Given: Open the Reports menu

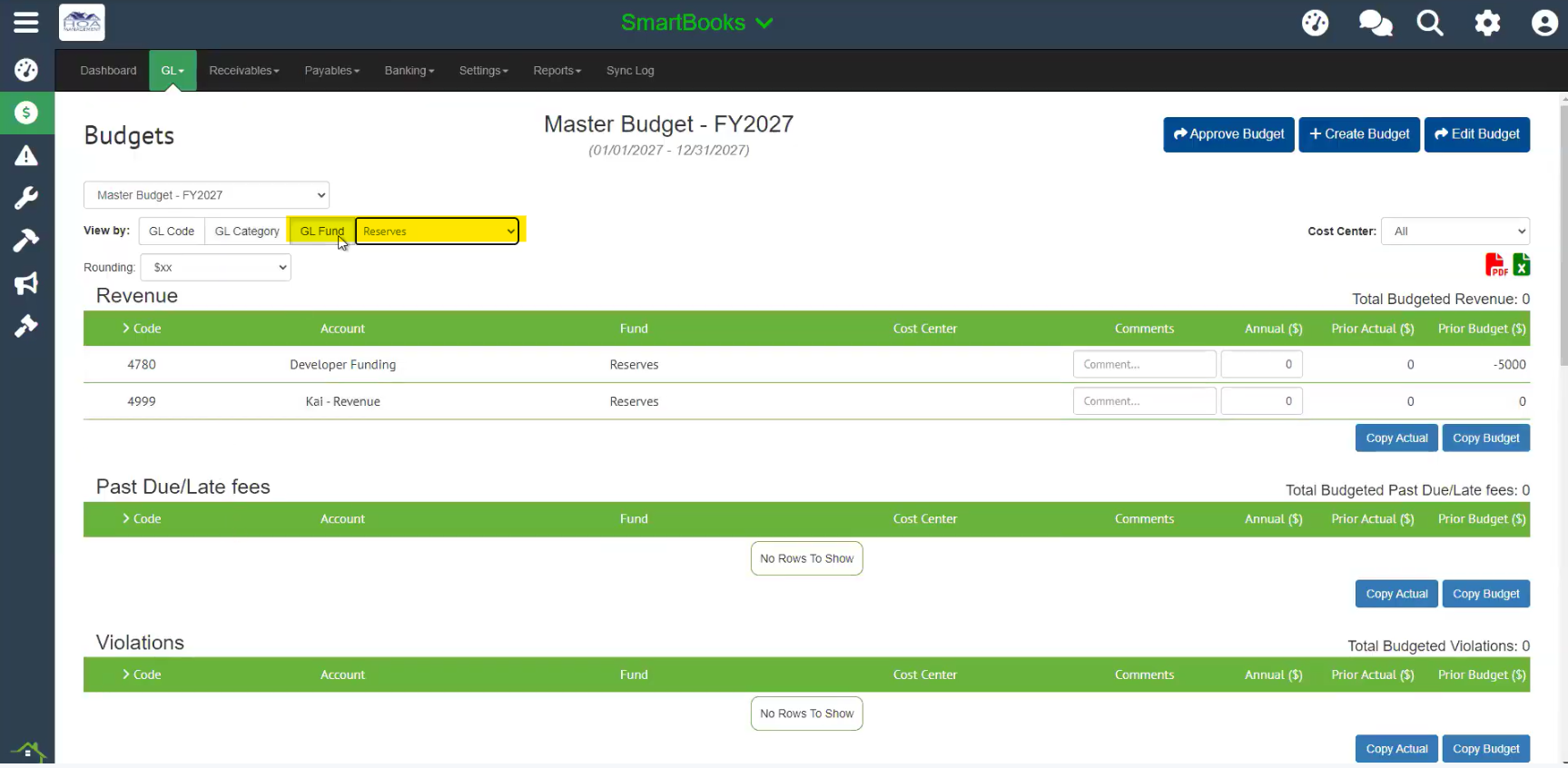Looking at the screenshot, I should click(557, 71).
